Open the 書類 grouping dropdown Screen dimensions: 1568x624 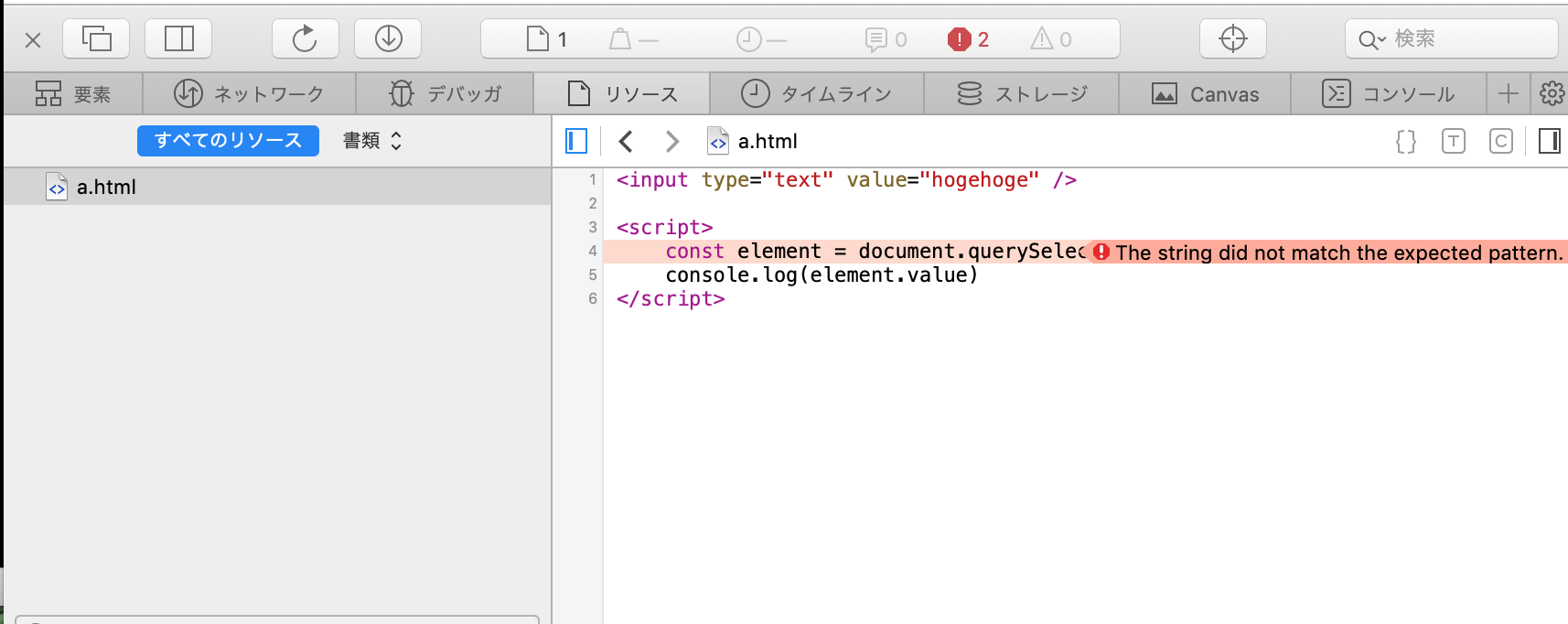[372, 140]
